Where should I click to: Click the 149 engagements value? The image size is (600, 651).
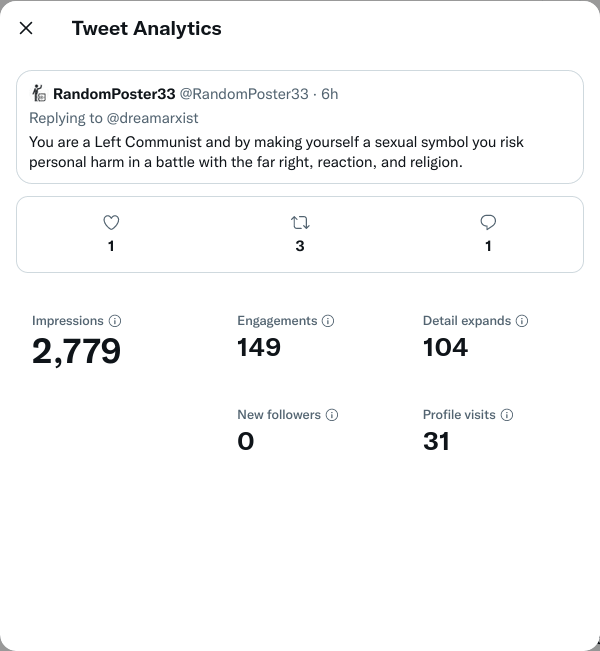[x=259, y=348]
